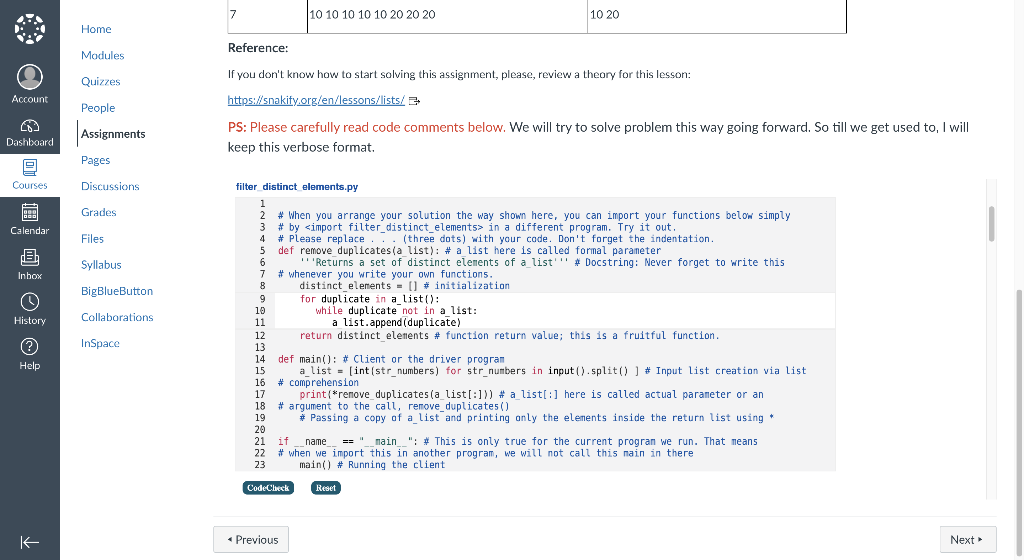Click the 'Reference:' heading
Viewport: 1024px width, 560px height.
click(258, 48)
